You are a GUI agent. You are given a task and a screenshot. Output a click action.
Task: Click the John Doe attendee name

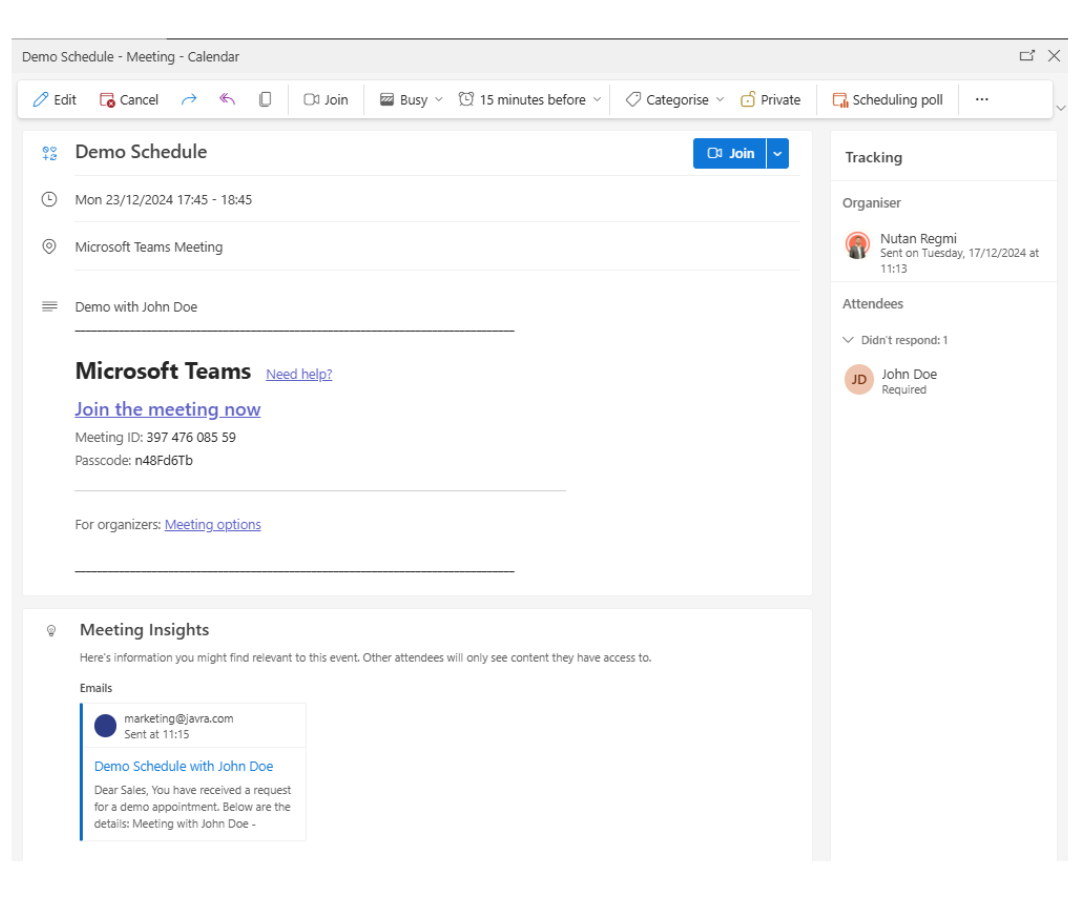[x=909, y=374]
